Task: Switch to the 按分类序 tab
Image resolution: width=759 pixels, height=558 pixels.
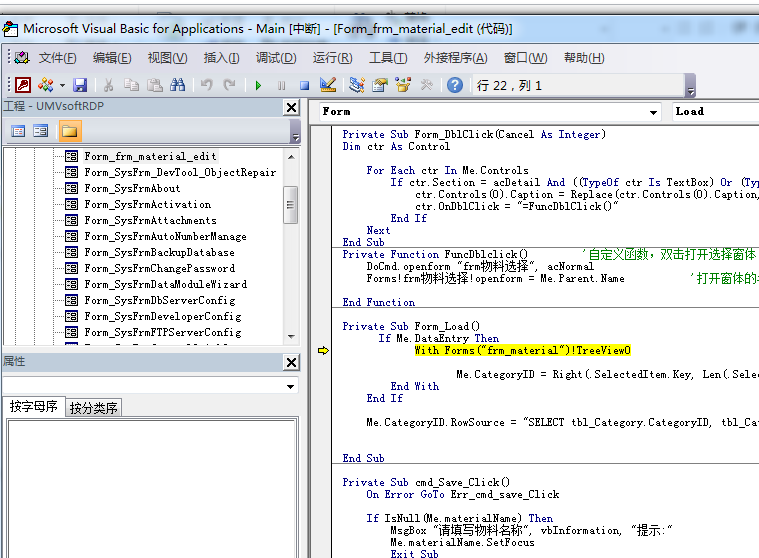Action: (x=93, y=408)
